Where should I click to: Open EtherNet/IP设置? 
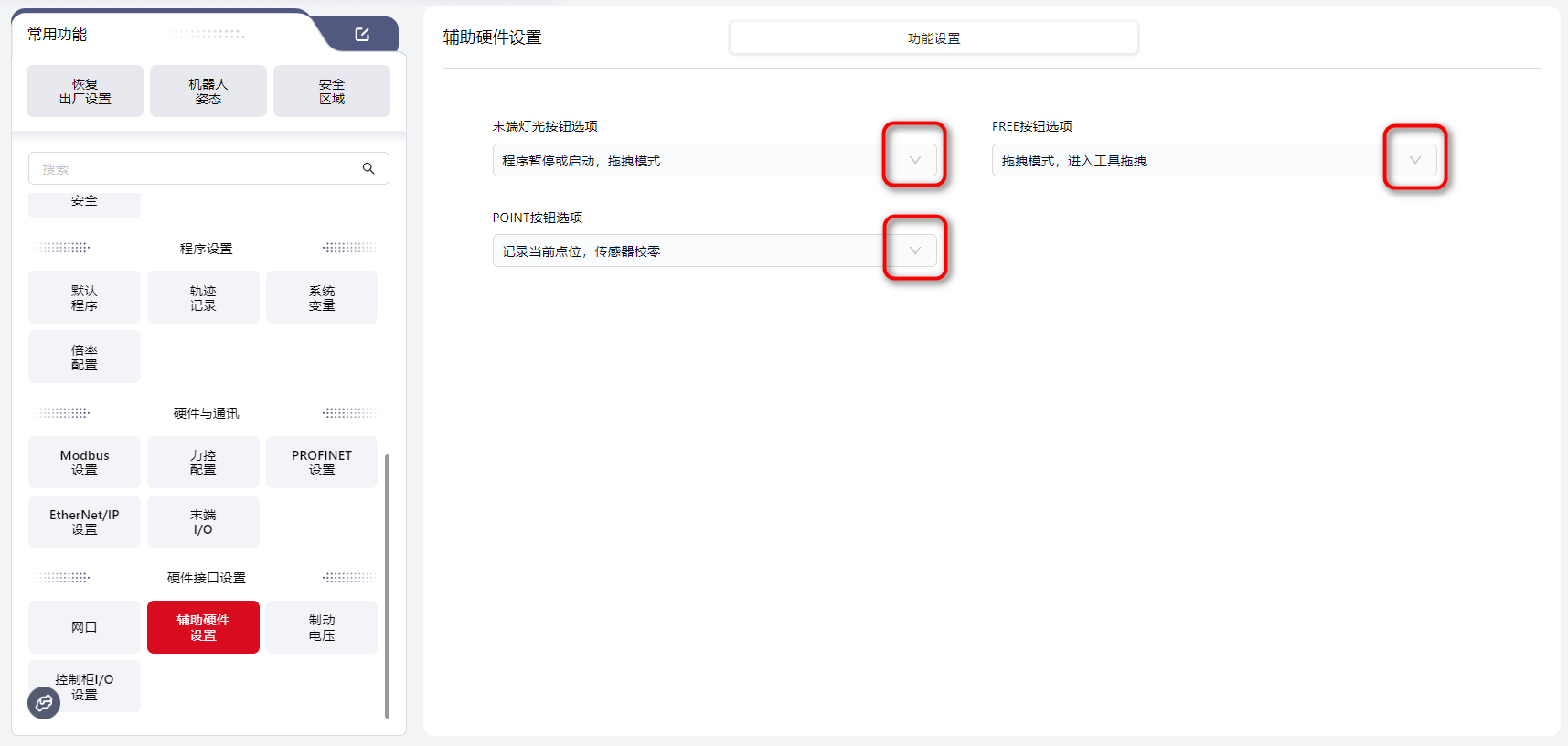pos(84,522)
